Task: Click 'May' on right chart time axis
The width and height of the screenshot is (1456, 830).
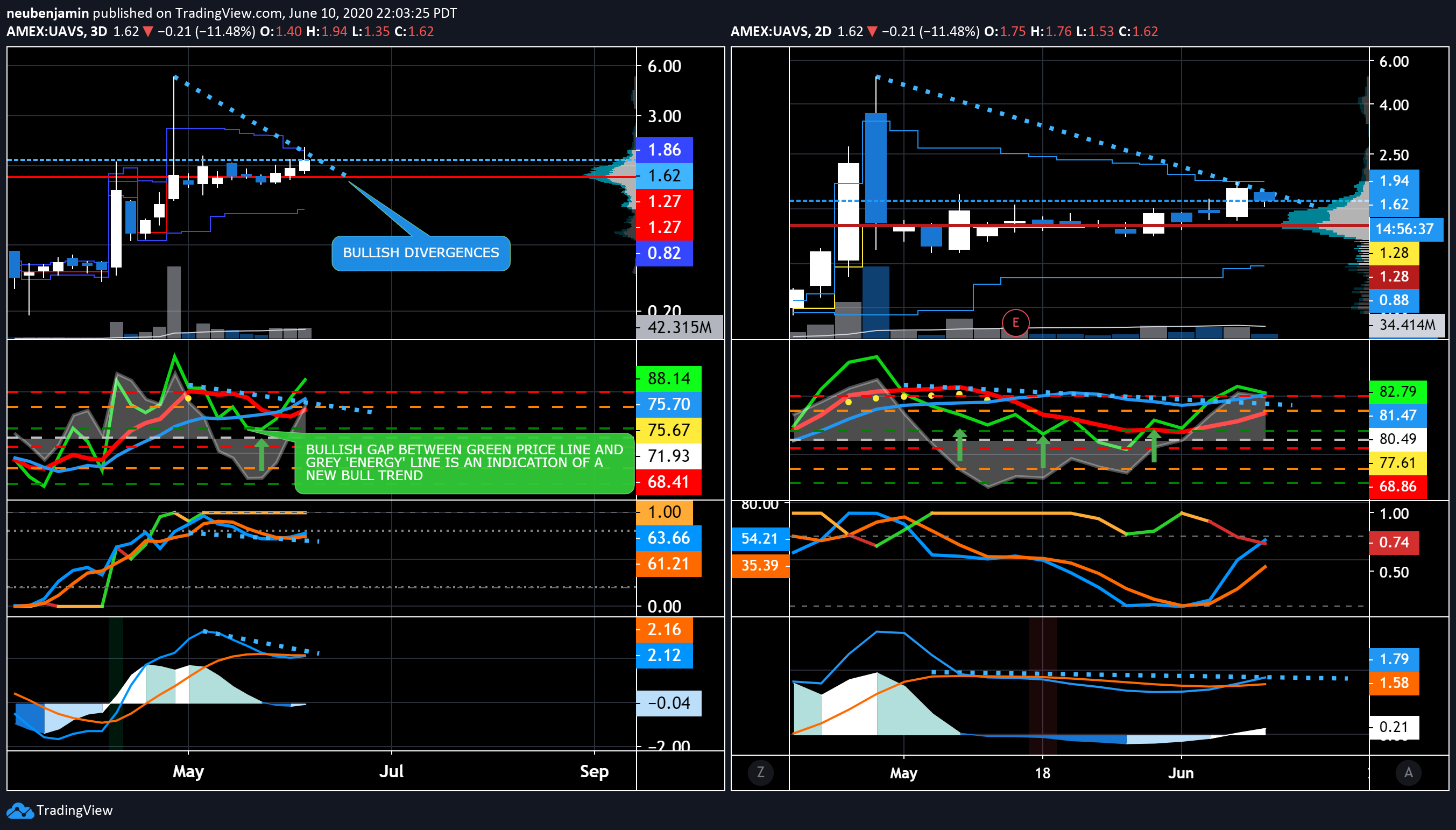Action: point(903,773)
